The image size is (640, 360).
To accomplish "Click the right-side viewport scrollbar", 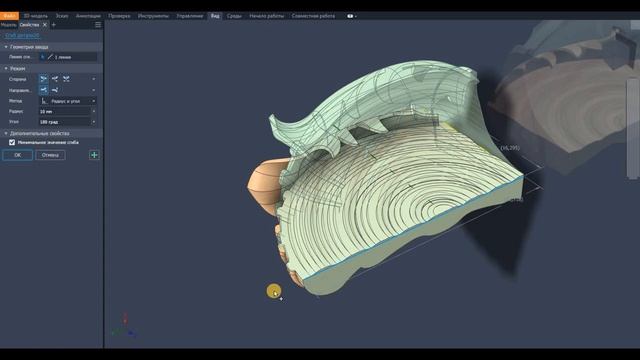I will (x=632, y=129).
